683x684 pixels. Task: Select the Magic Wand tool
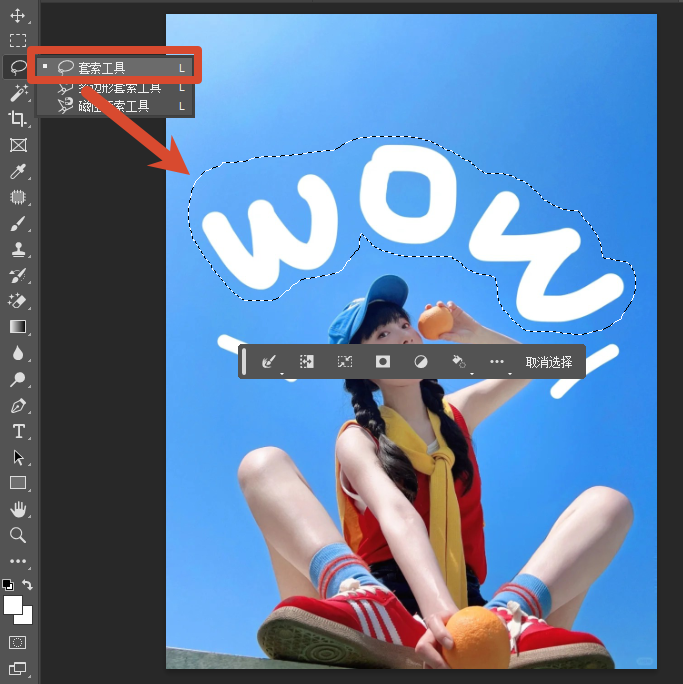pos(17,93)
